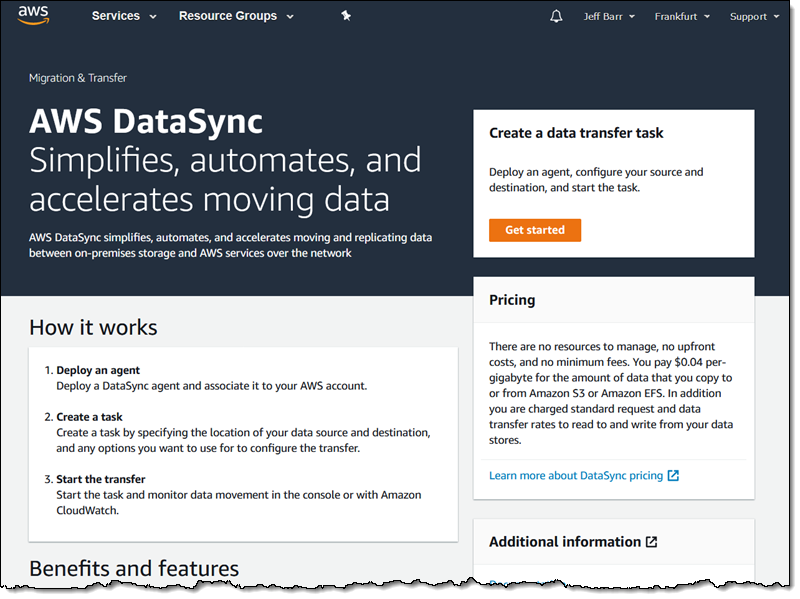This screenshot has height=599, width=800.
Task: Open the Resource Groups menu
Action: click(x=228, y=16)
